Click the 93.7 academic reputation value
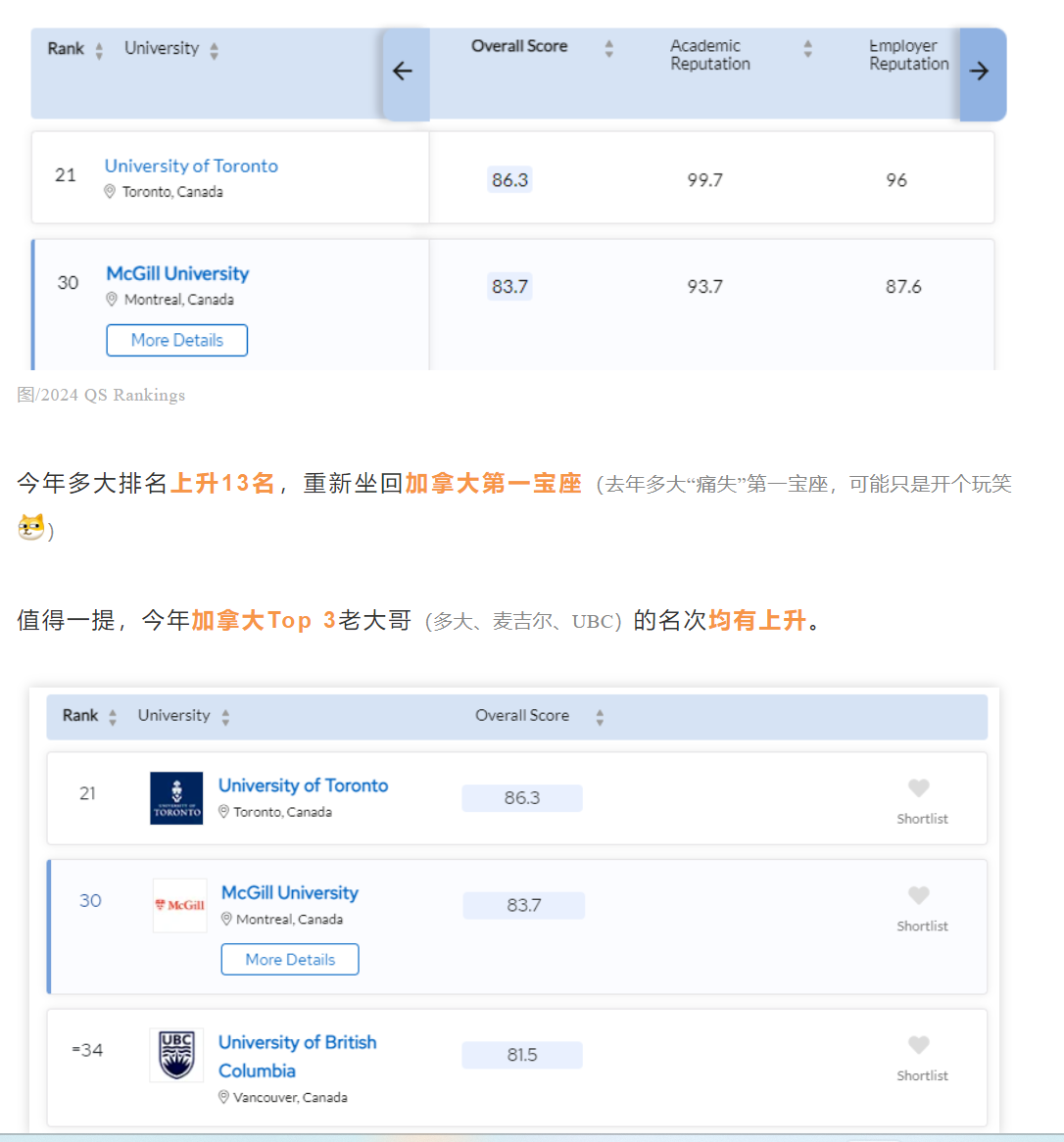 704,287
